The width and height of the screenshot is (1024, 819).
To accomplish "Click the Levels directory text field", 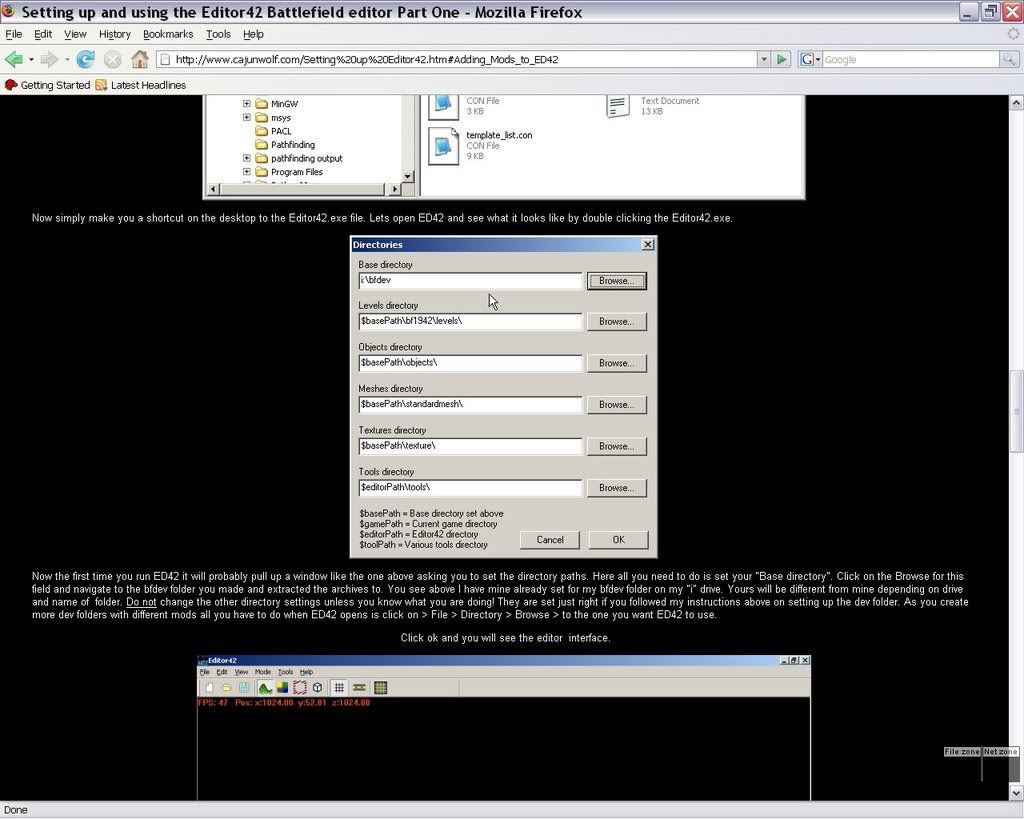I will [x=470, y=321].
